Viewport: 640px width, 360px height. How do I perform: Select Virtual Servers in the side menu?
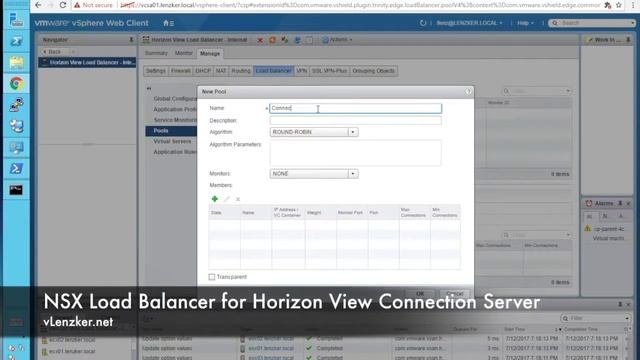[x=172, y=141]
